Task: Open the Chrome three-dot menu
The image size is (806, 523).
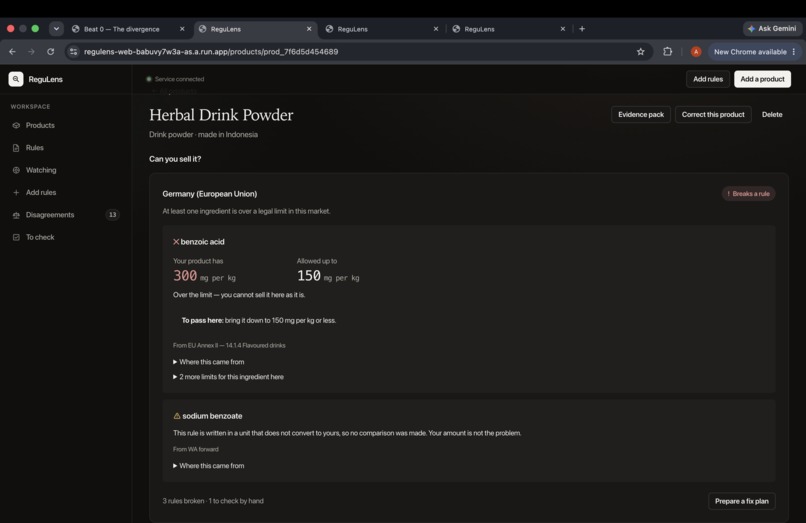Action: coord(794,51)
